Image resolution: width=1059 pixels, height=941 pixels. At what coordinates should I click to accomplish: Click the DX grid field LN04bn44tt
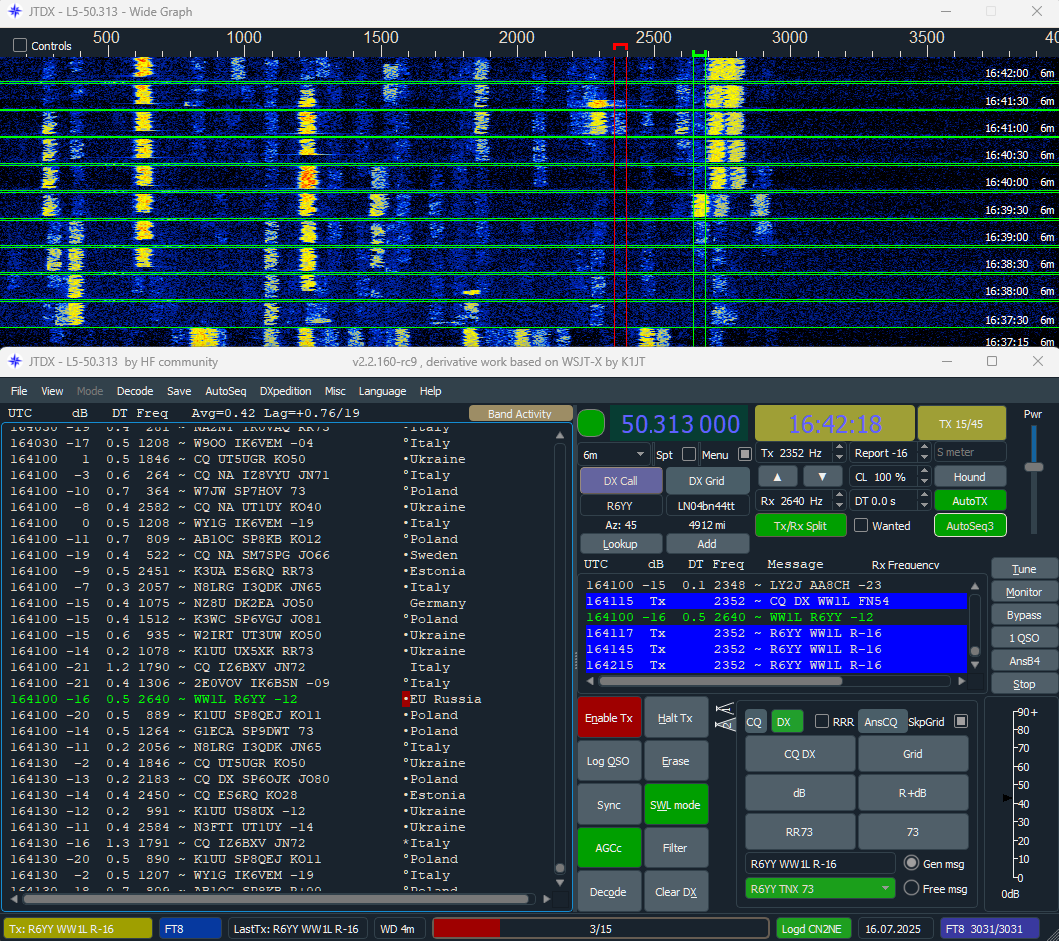point(706,505)
